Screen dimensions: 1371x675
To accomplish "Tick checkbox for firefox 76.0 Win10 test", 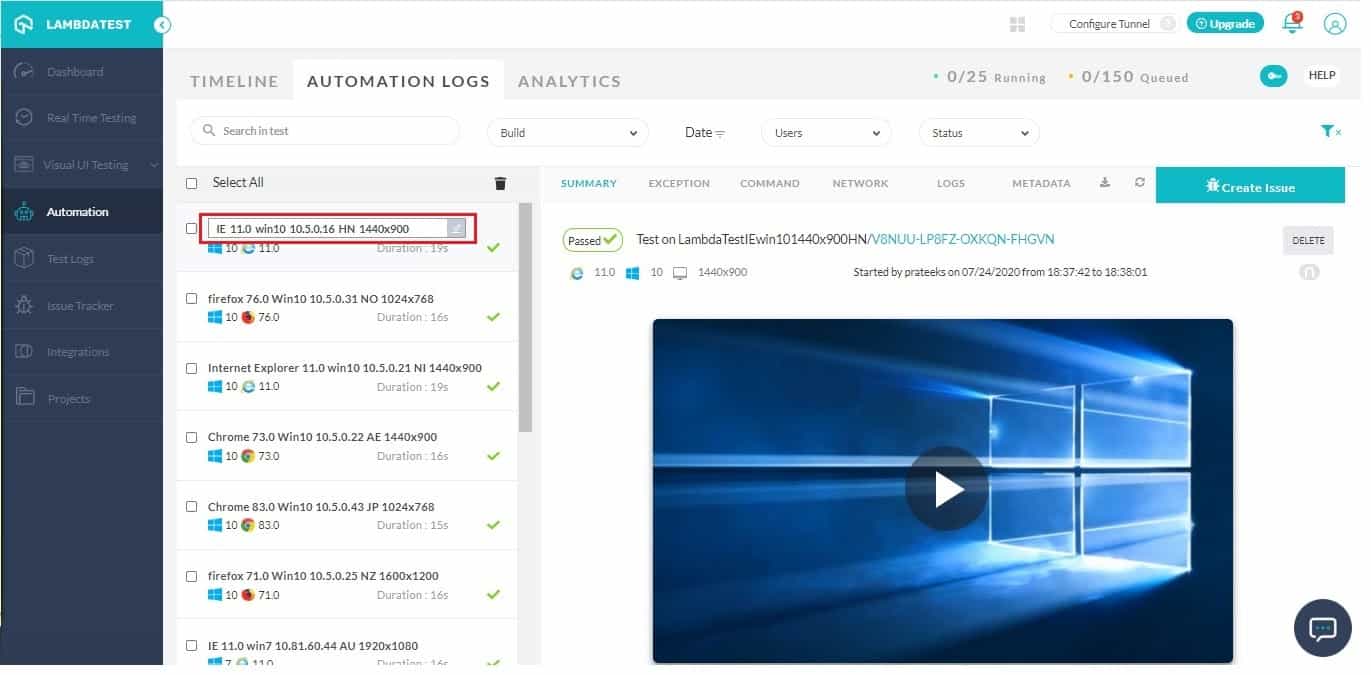I will pos(192,299).
